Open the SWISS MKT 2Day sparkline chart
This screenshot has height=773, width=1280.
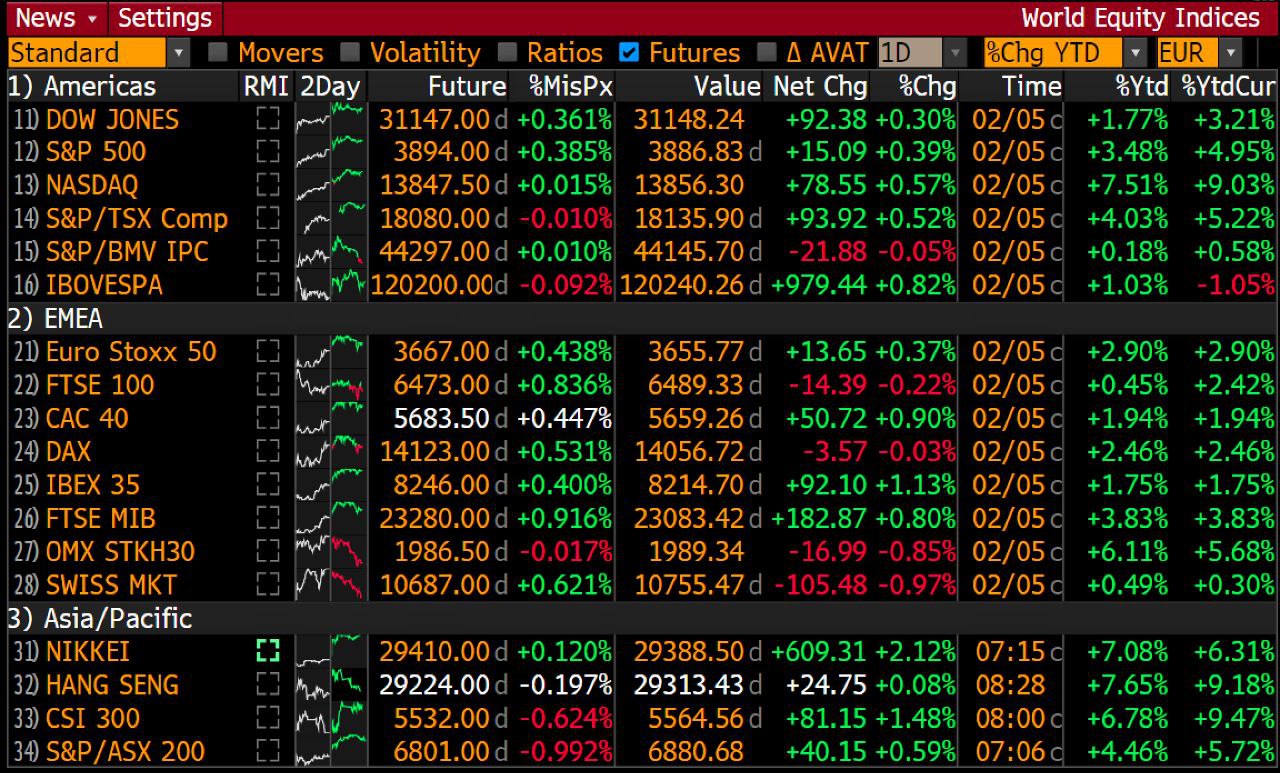point(330,585)
